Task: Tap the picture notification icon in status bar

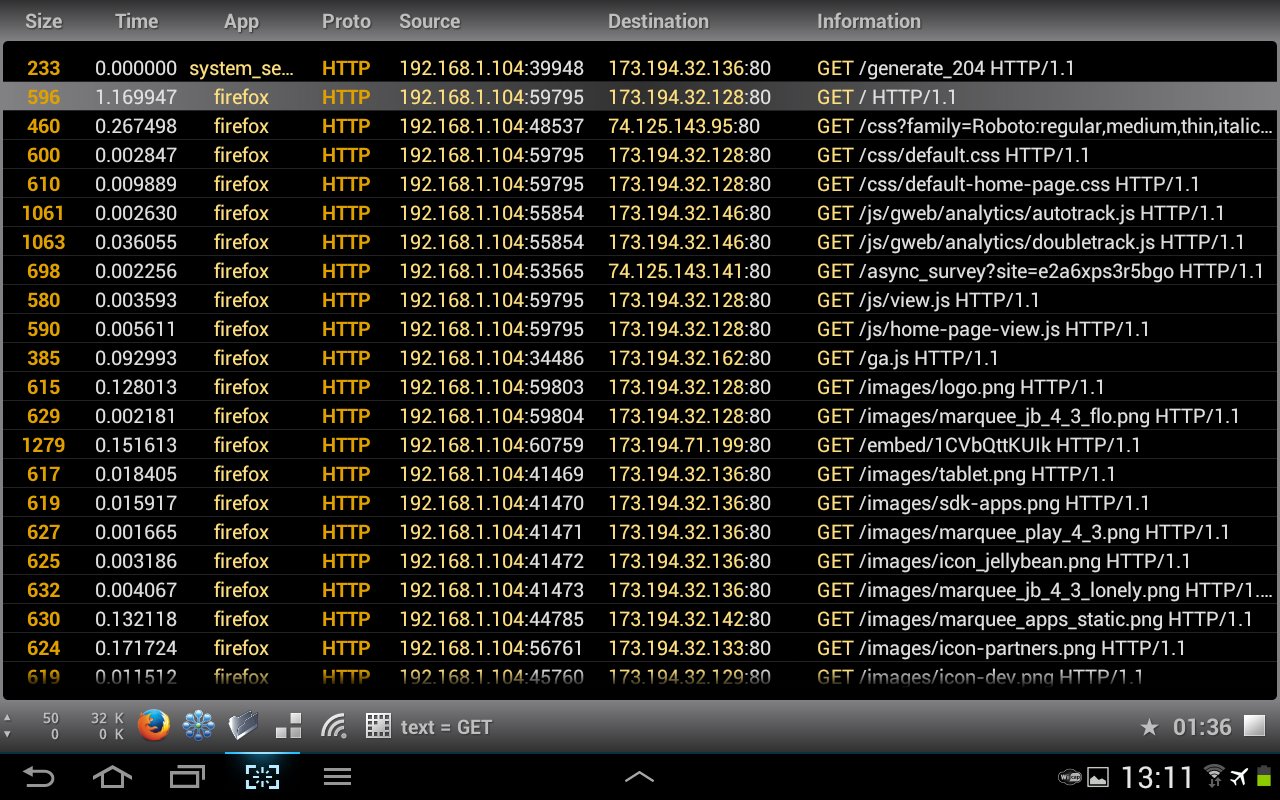Action: 1098,777
